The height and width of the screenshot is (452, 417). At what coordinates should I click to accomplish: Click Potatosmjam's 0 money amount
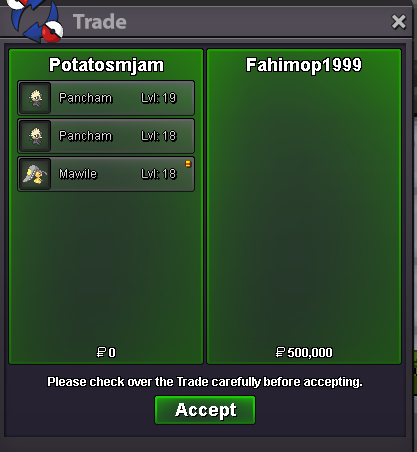click(x=112, y=353)
